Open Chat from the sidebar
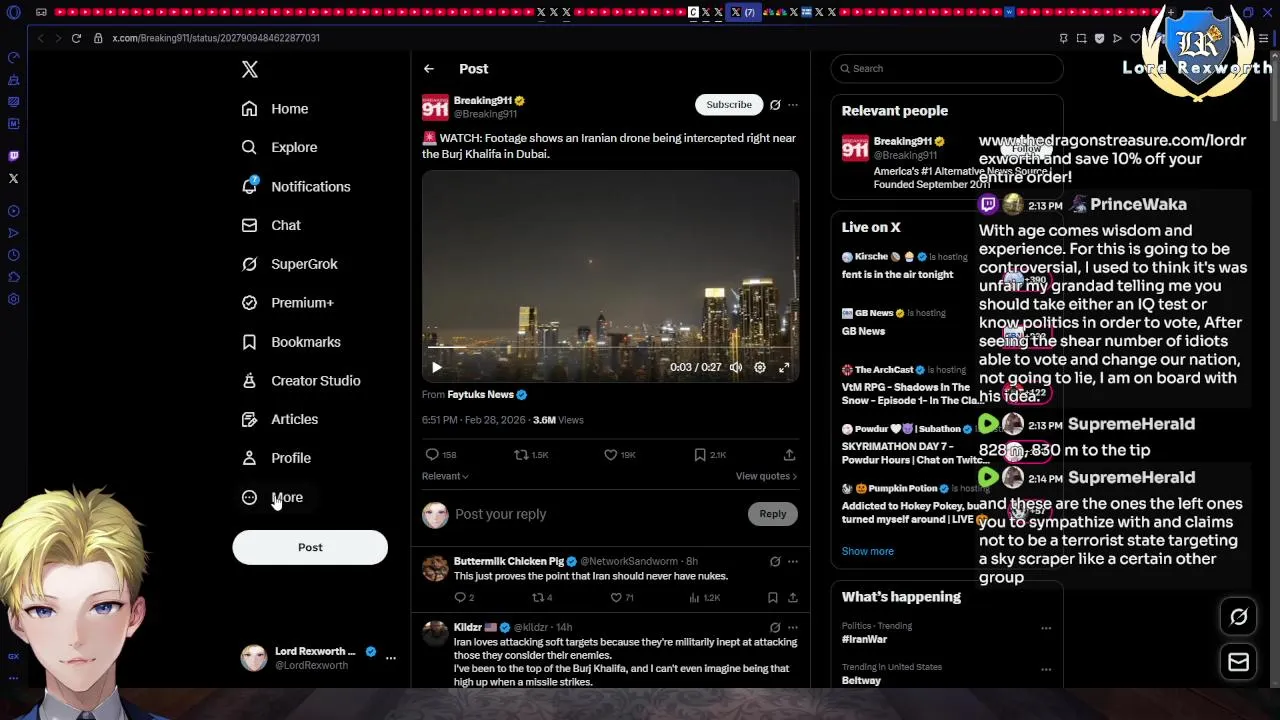This screenshot has height=720, width=1280. coord(271,226)
